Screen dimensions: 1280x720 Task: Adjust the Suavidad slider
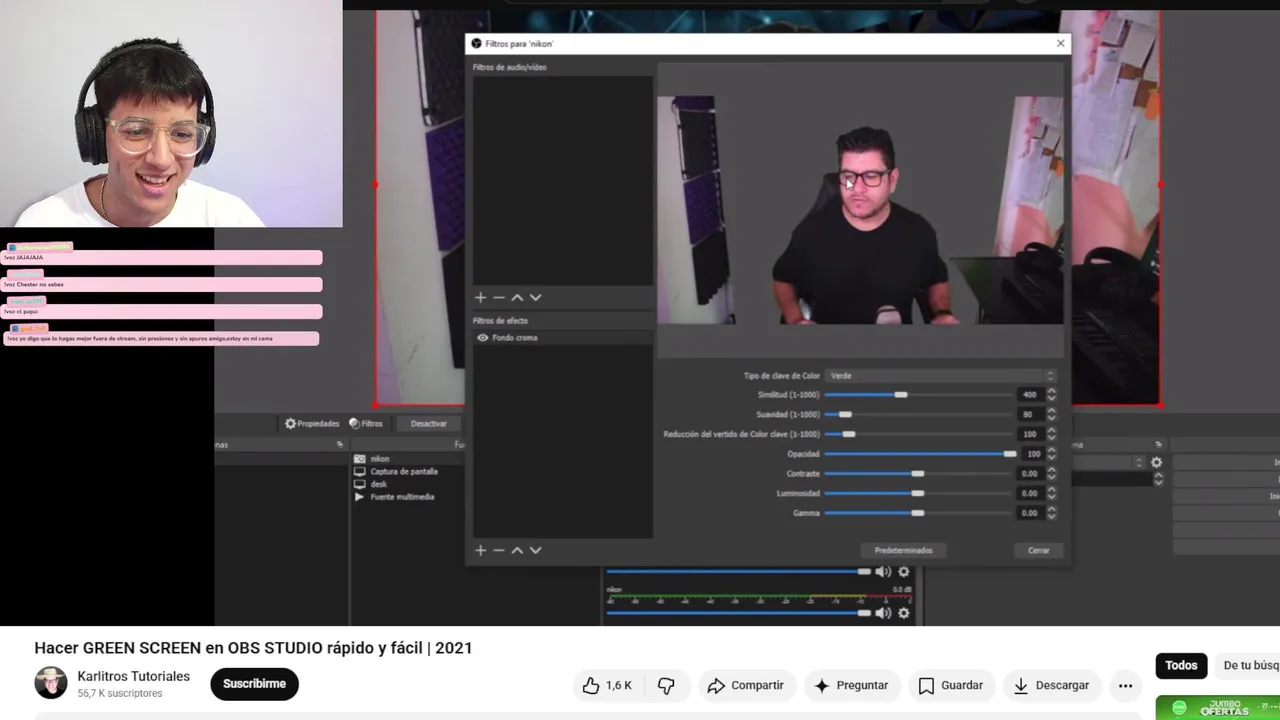[x=918, y=414]
